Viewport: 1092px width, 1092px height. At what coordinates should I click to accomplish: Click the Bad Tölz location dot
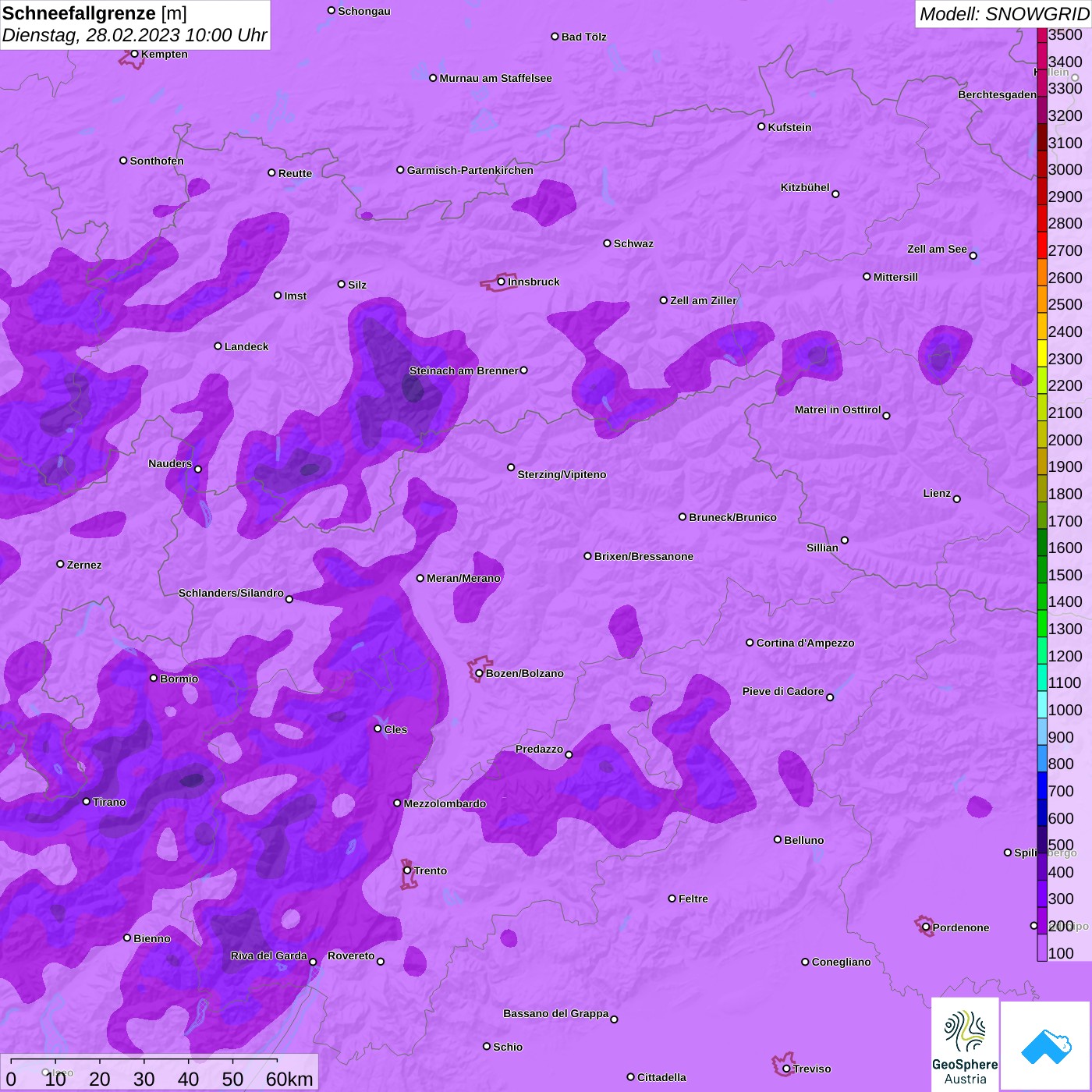(555, 37)
